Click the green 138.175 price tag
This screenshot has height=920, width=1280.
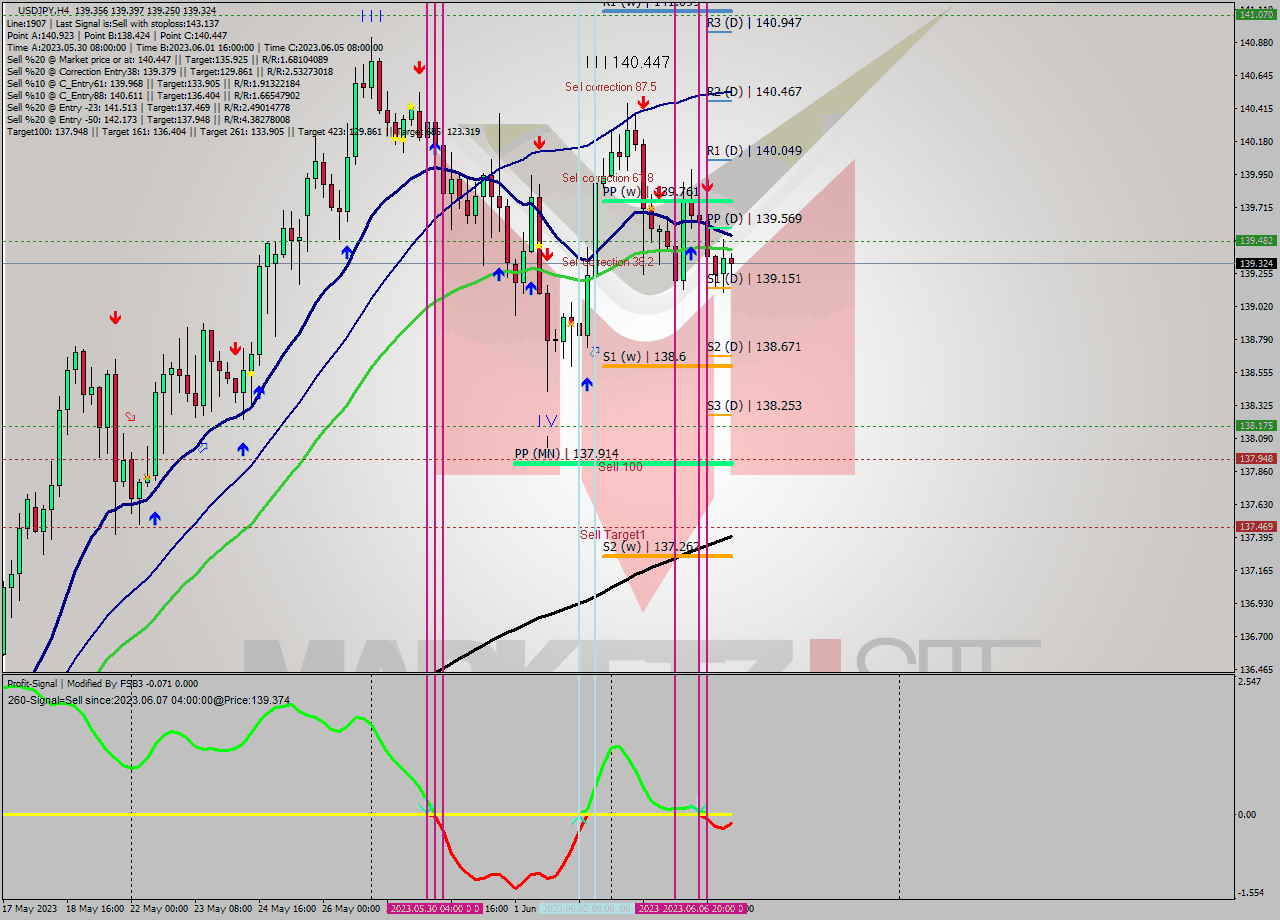[1256, 425]
